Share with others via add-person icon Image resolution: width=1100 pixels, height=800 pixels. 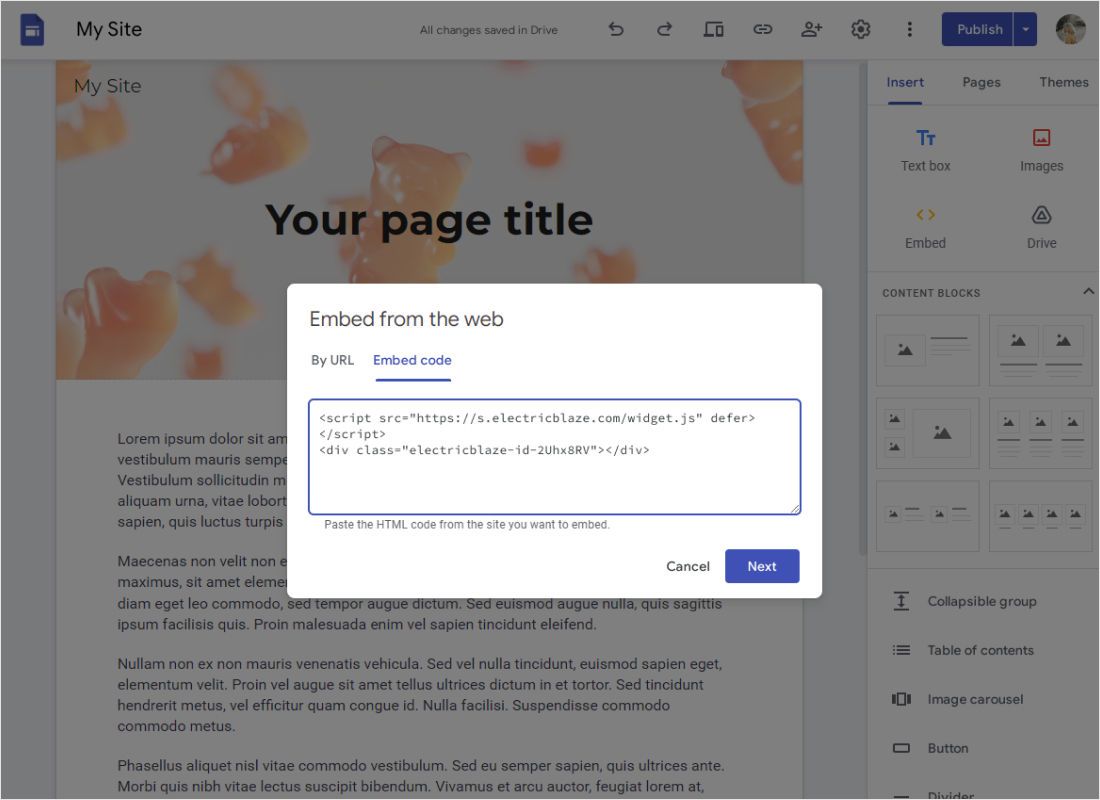click(812, 29)
